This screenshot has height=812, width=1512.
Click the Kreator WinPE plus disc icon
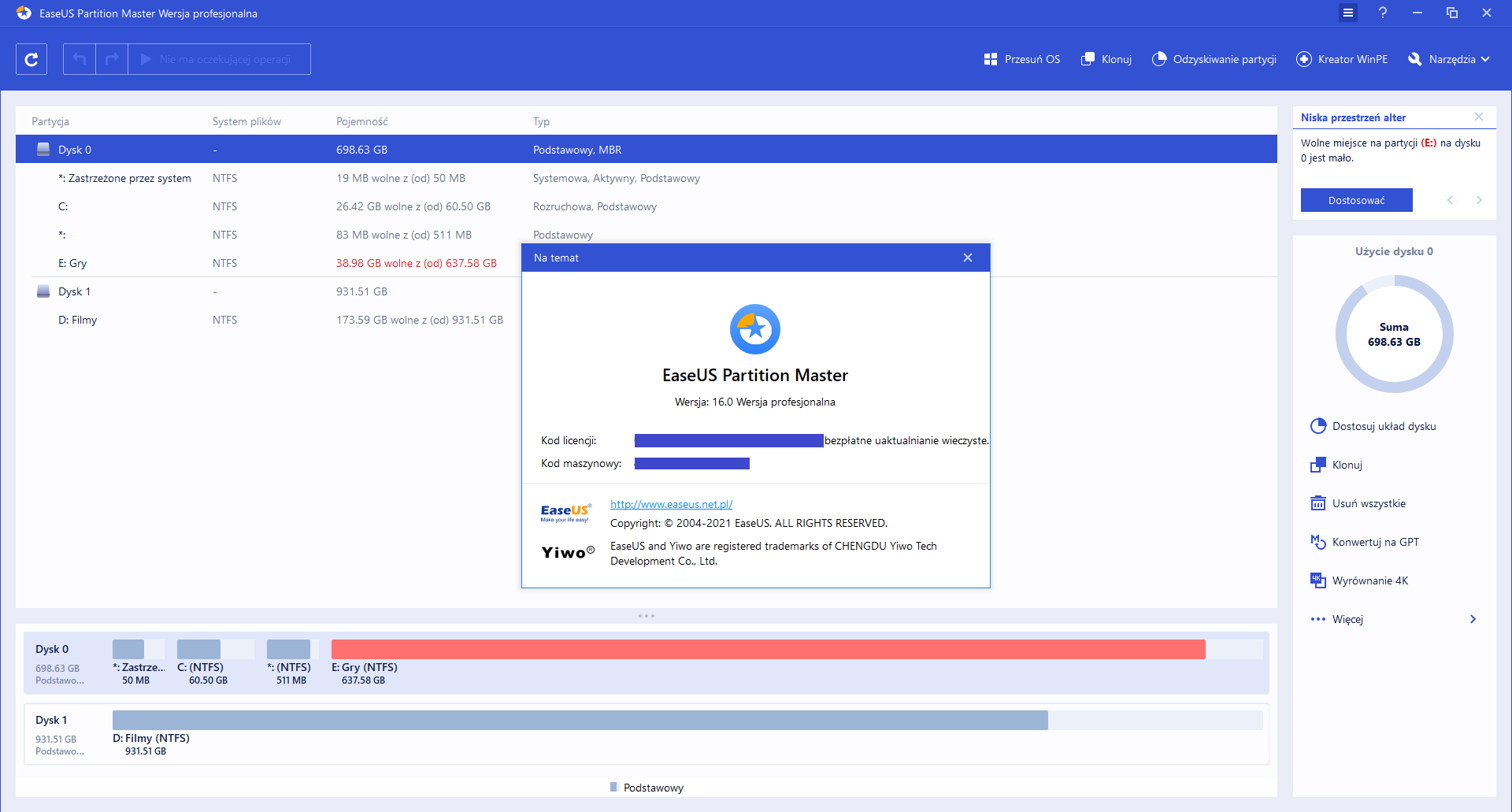tap(1304, 59)
